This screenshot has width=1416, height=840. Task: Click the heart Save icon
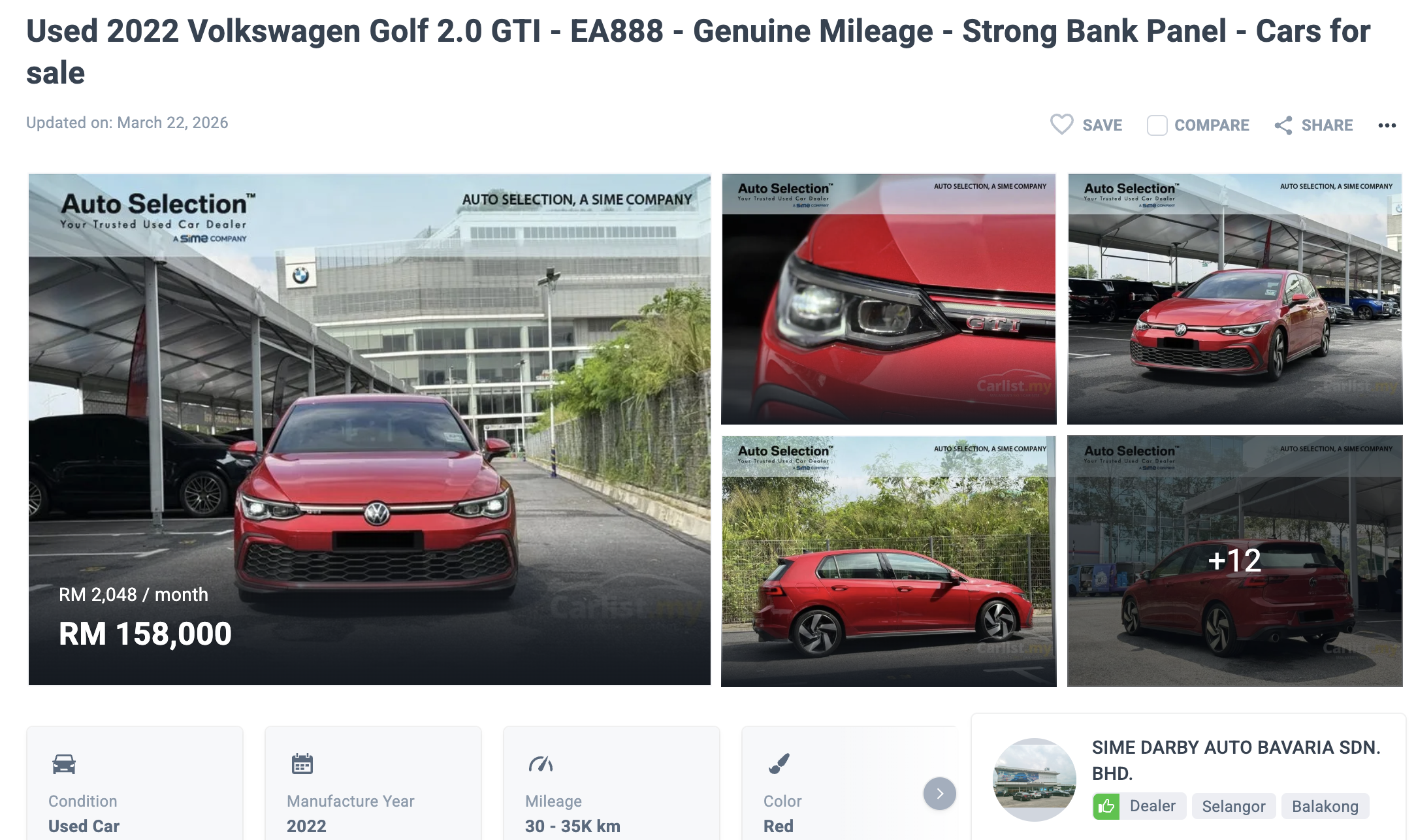(x=1061, y=124)
